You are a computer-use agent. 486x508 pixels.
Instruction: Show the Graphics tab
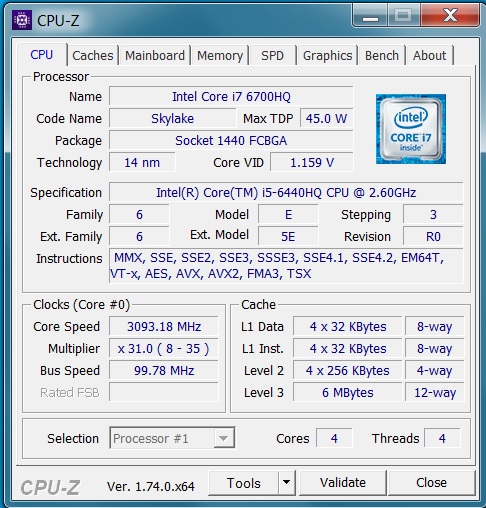[x=327, y=55]
